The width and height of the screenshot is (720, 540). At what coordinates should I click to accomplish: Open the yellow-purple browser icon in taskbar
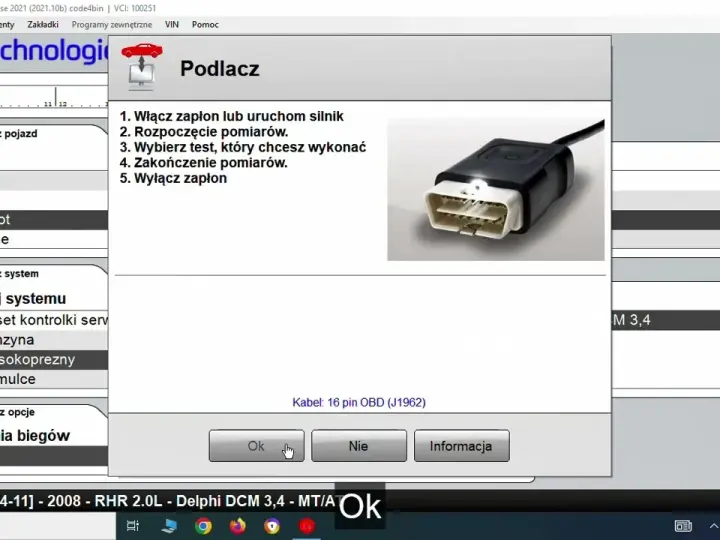click(272, 526)
